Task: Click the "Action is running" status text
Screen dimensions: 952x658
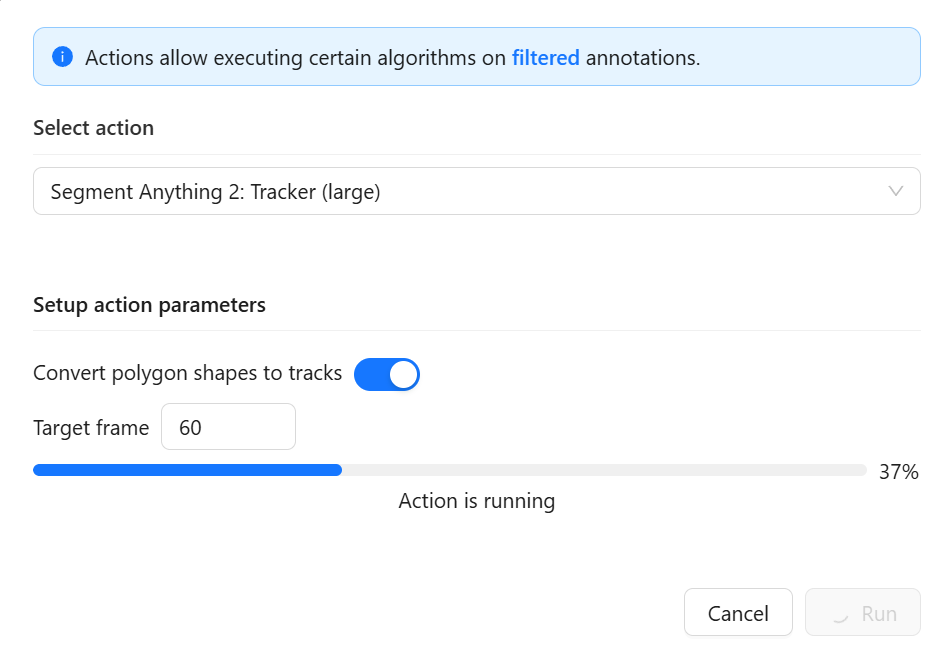Action: [x=477, y=501]
